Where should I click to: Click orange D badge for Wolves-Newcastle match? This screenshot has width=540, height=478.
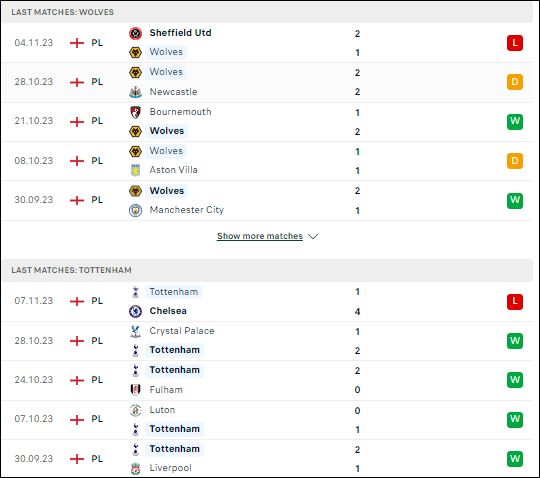515,82
